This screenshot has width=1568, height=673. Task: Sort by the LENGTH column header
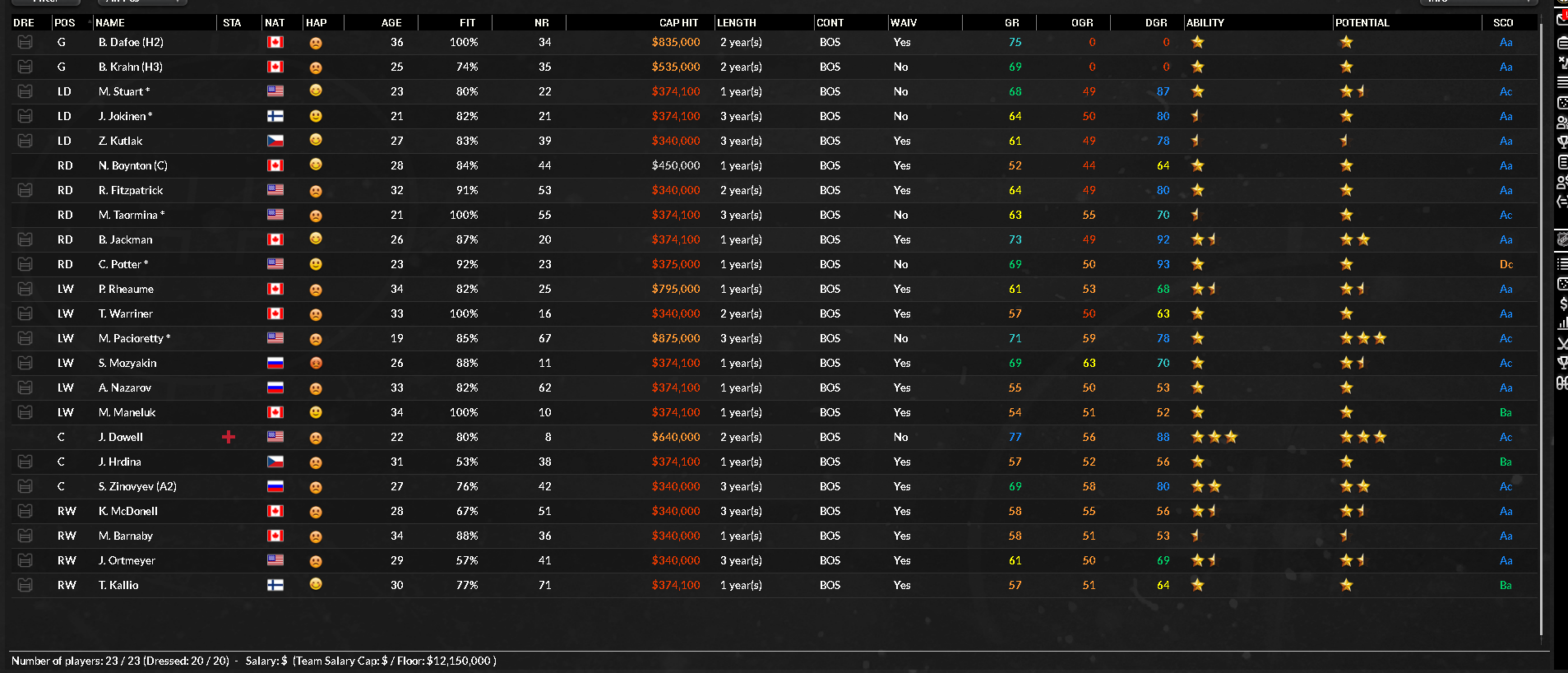(x=737, y=23)
